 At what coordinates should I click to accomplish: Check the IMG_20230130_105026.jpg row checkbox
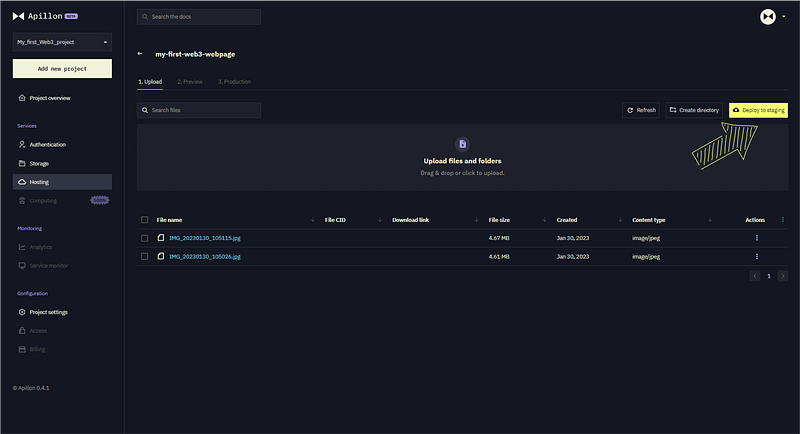[x=144, y=257]
